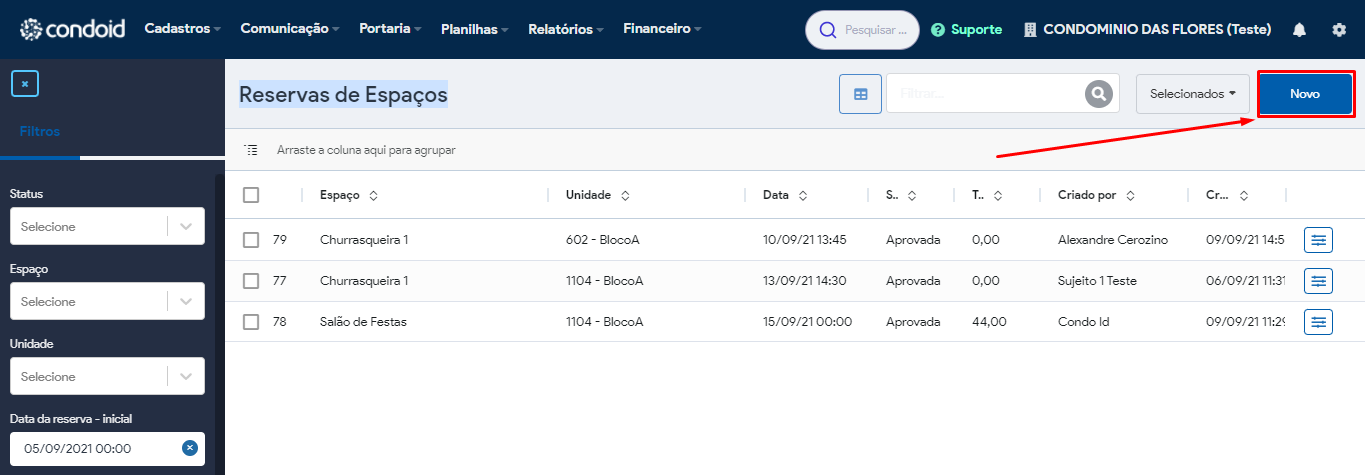1365x475 pixels.
Task: Open actions icon for reservation 77
Action: pyautogui.click(x=1318, y=281)
